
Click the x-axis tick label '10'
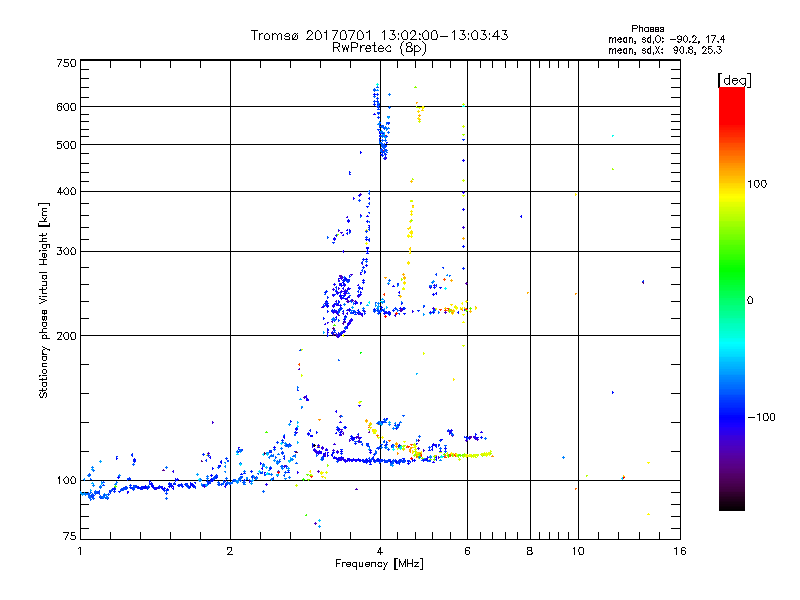[578, 551]
